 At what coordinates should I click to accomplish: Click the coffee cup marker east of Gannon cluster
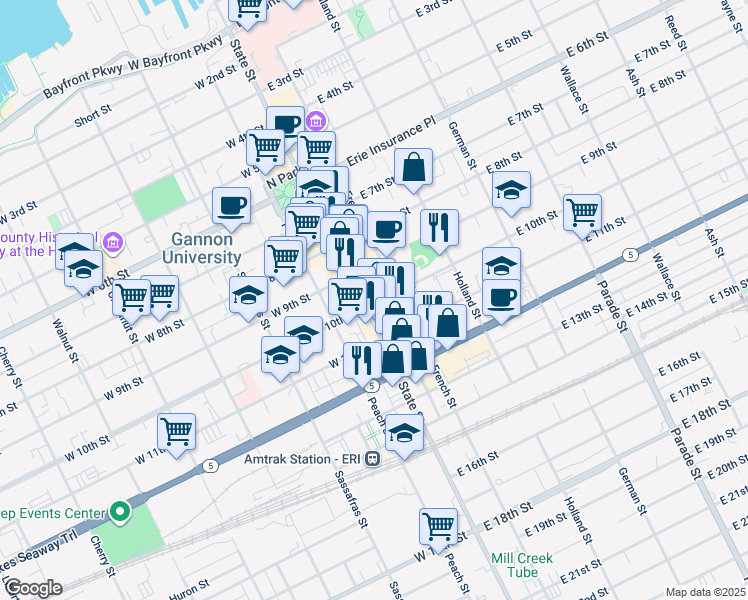coord(387,231)
